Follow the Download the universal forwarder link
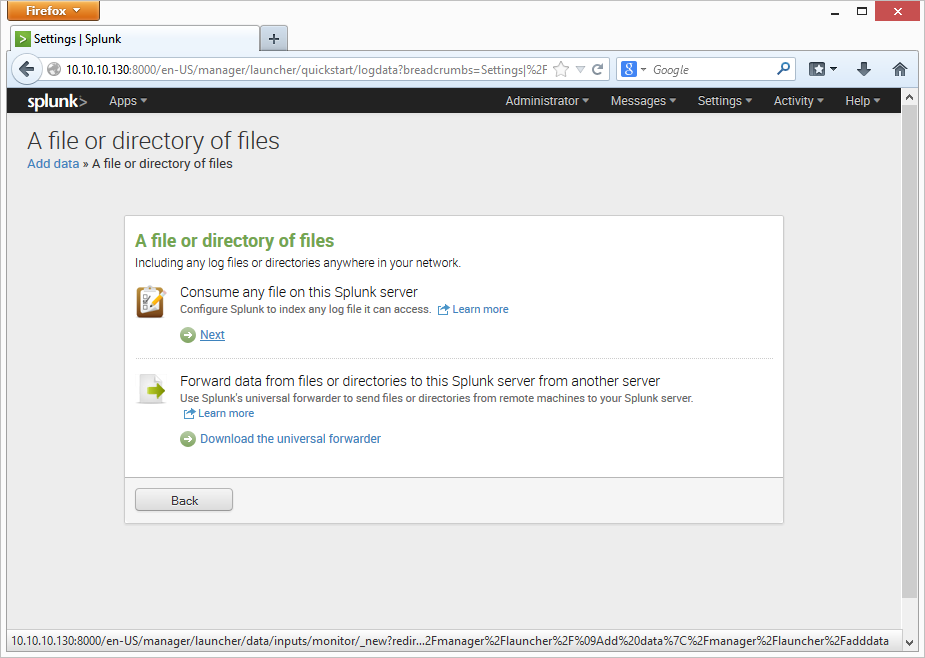The image size is (925, 658). tap(290, 438)
